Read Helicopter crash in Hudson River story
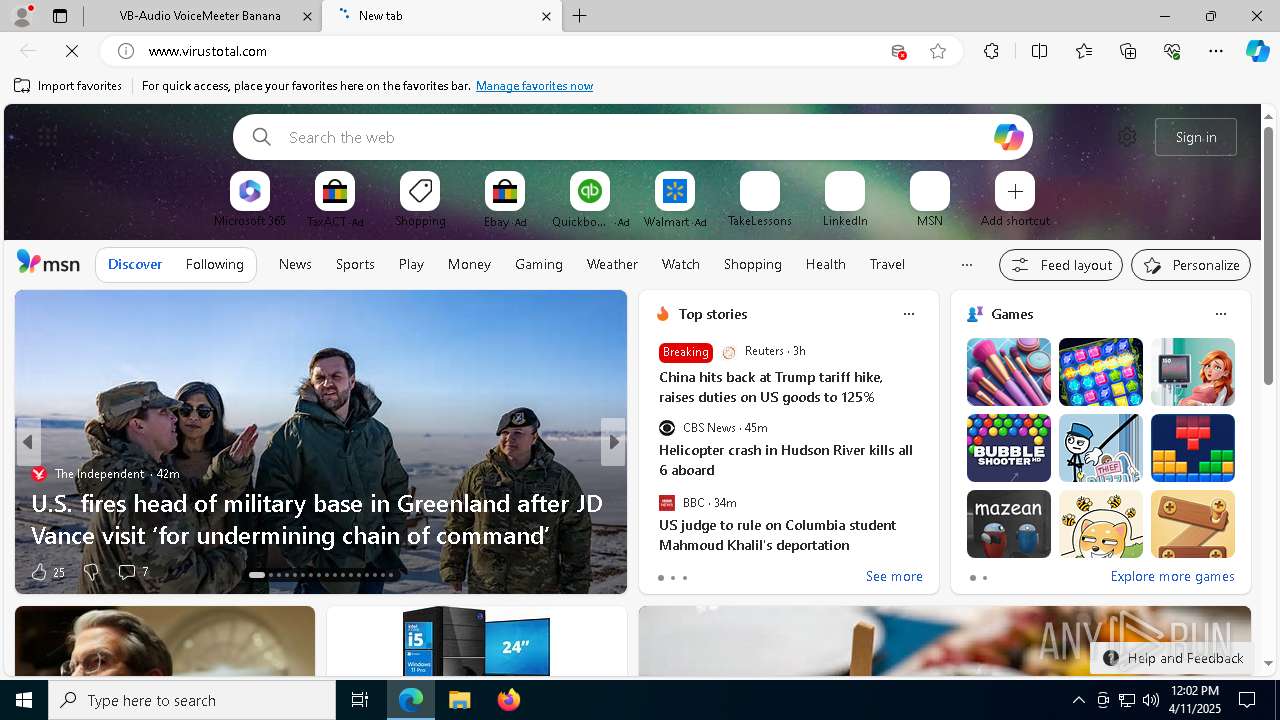 [x=786, y=460]
